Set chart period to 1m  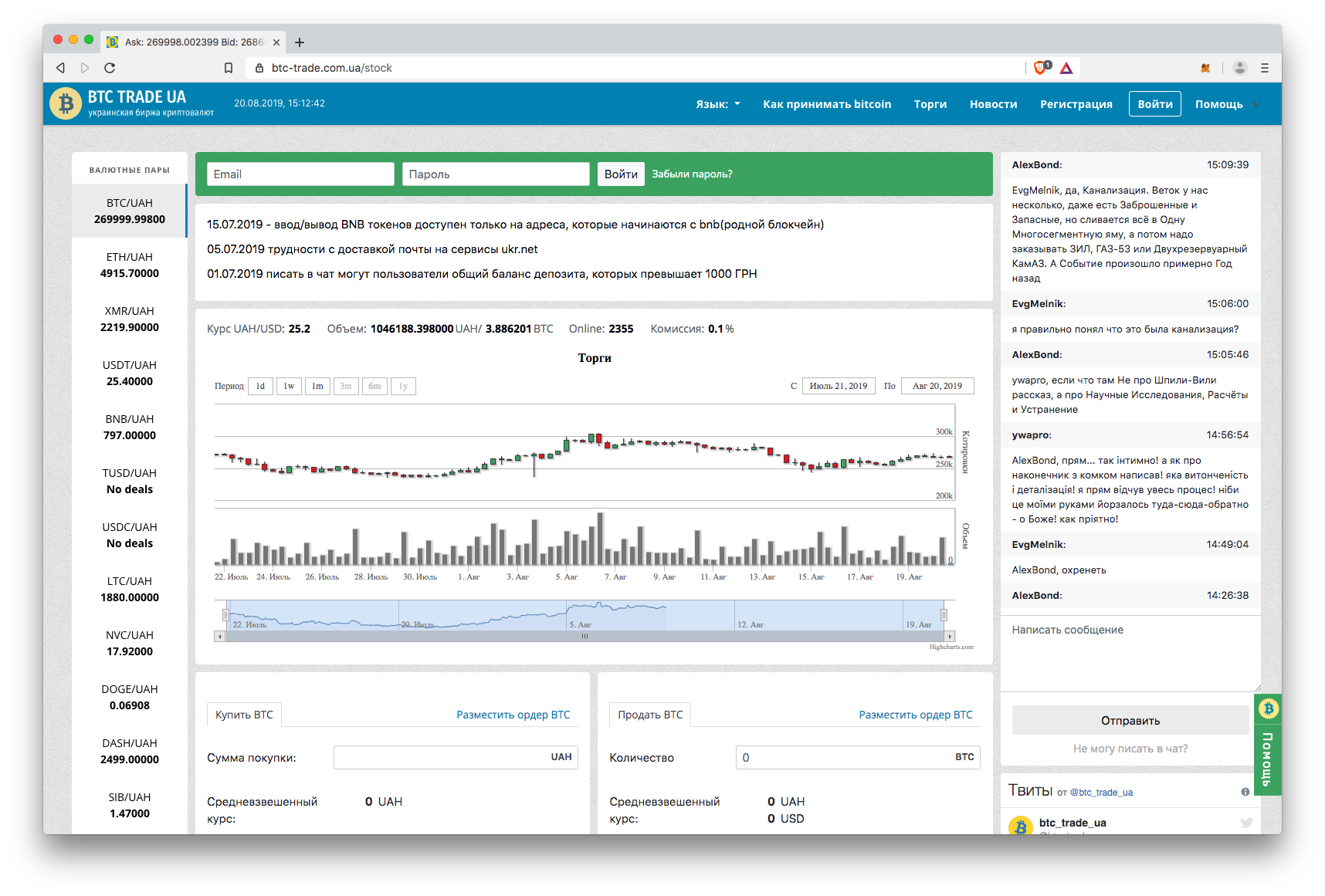click(x=317, y=386)
